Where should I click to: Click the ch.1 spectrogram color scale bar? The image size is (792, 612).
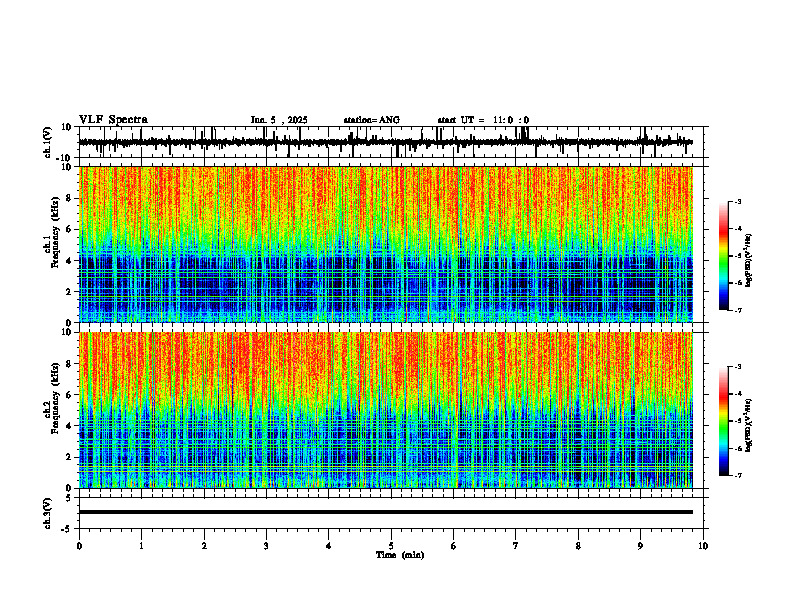724,256
